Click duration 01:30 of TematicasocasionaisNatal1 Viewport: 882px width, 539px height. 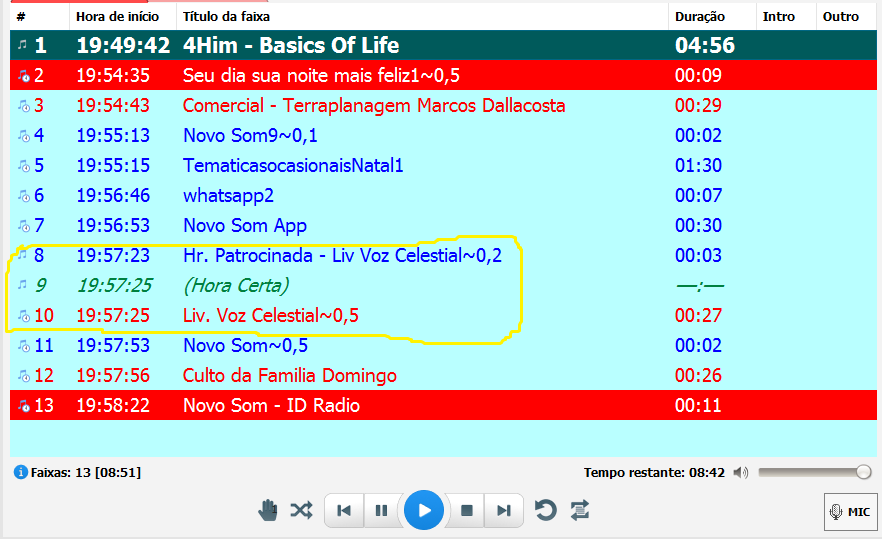tap(698, 165)
